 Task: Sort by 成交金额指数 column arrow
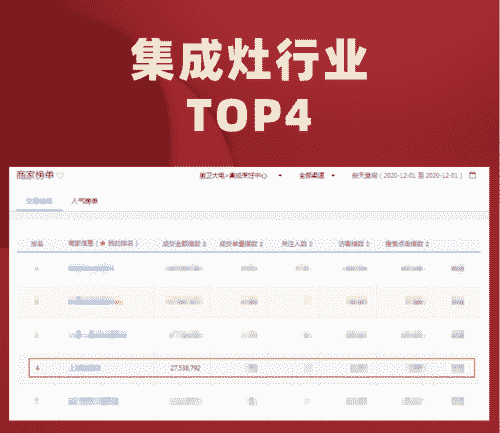pyautogui.click(x=204, y=244)
